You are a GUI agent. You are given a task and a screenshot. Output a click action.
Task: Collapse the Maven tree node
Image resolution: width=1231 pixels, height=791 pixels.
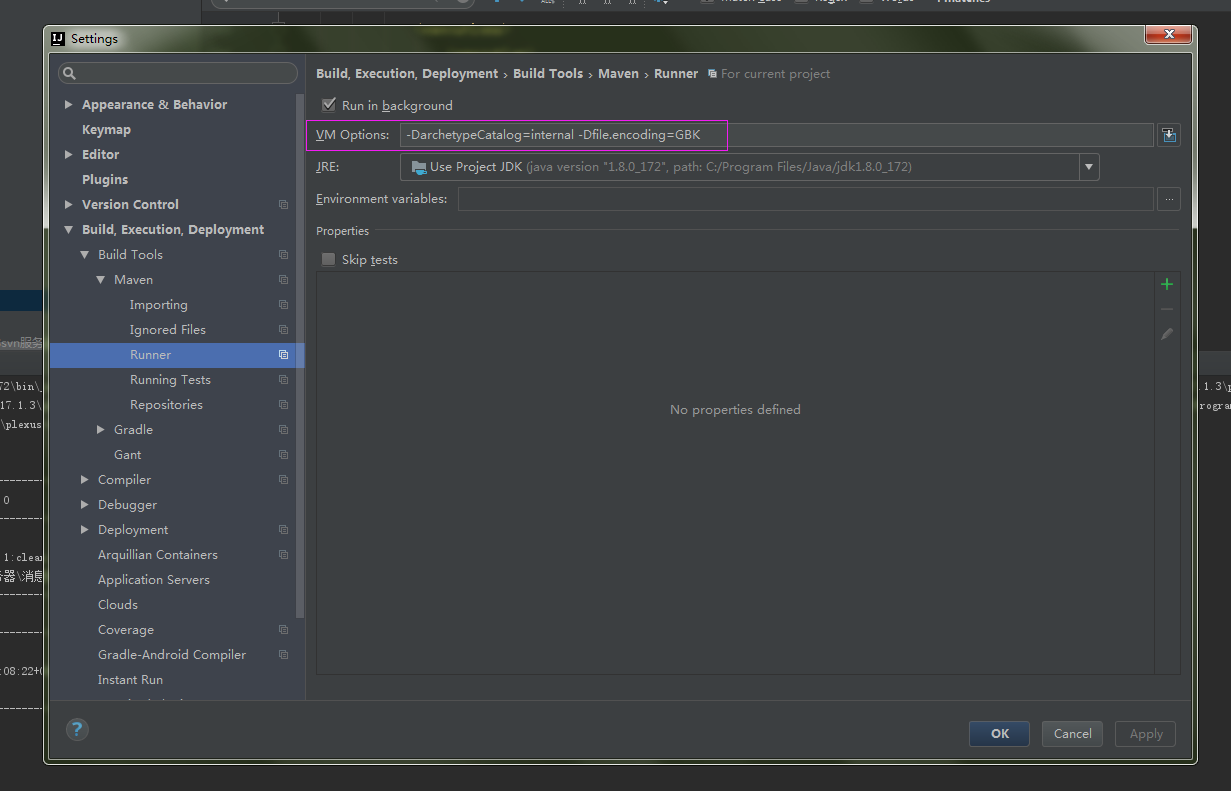[x=100, y=279]
